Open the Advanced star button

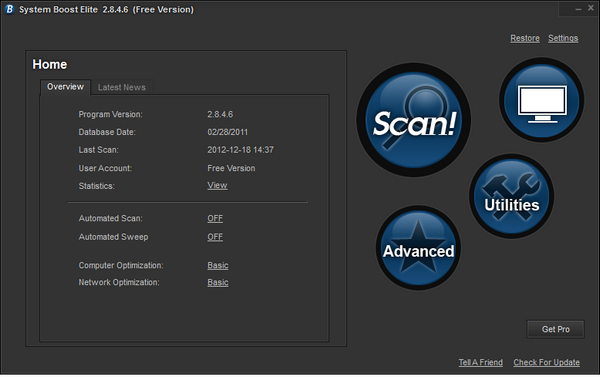click(x=418, y=248)
